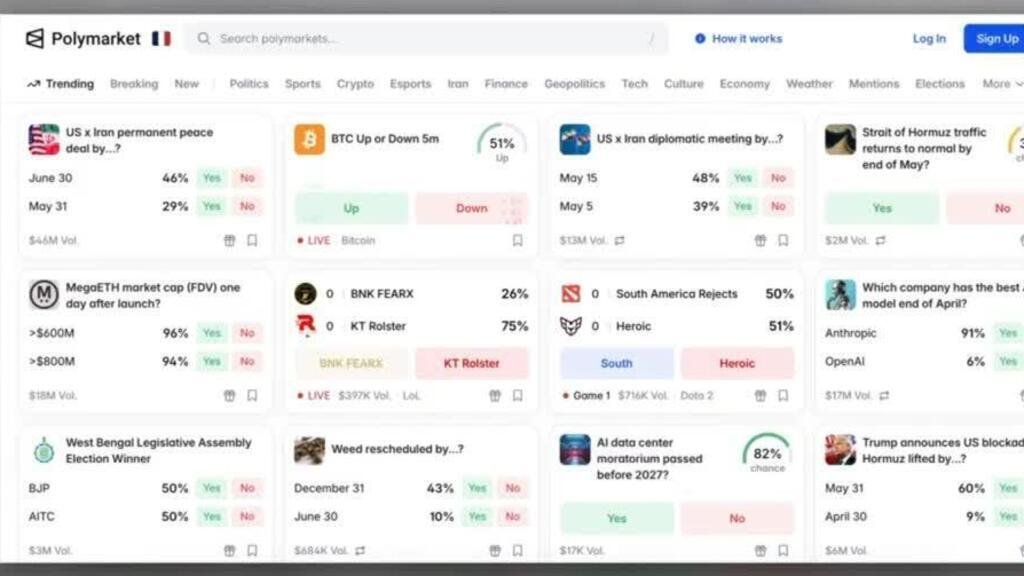Click gift icon on MegaETH market card
Image resolution: width=1024 pixels, height=576 pixels.
click(229, 395)
